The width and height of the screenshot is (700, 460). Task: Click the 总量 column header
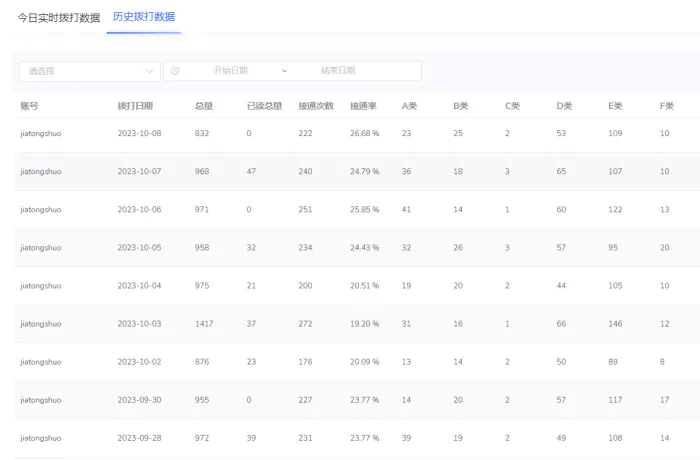pyautogui.click(x=204, y=106)
